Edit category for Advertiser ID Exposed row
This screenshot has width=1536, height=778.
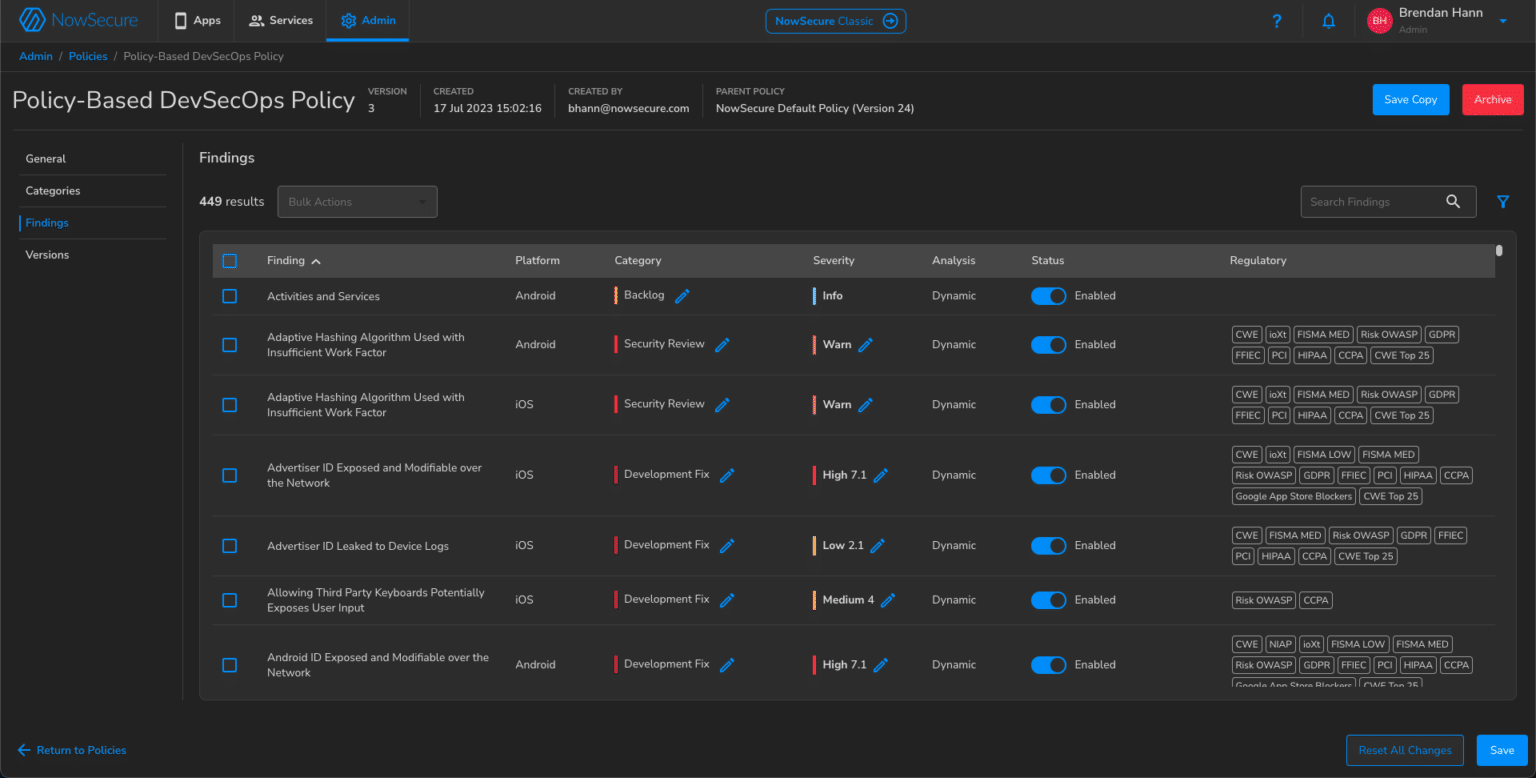pyautogui.click(x=727, y=475)
